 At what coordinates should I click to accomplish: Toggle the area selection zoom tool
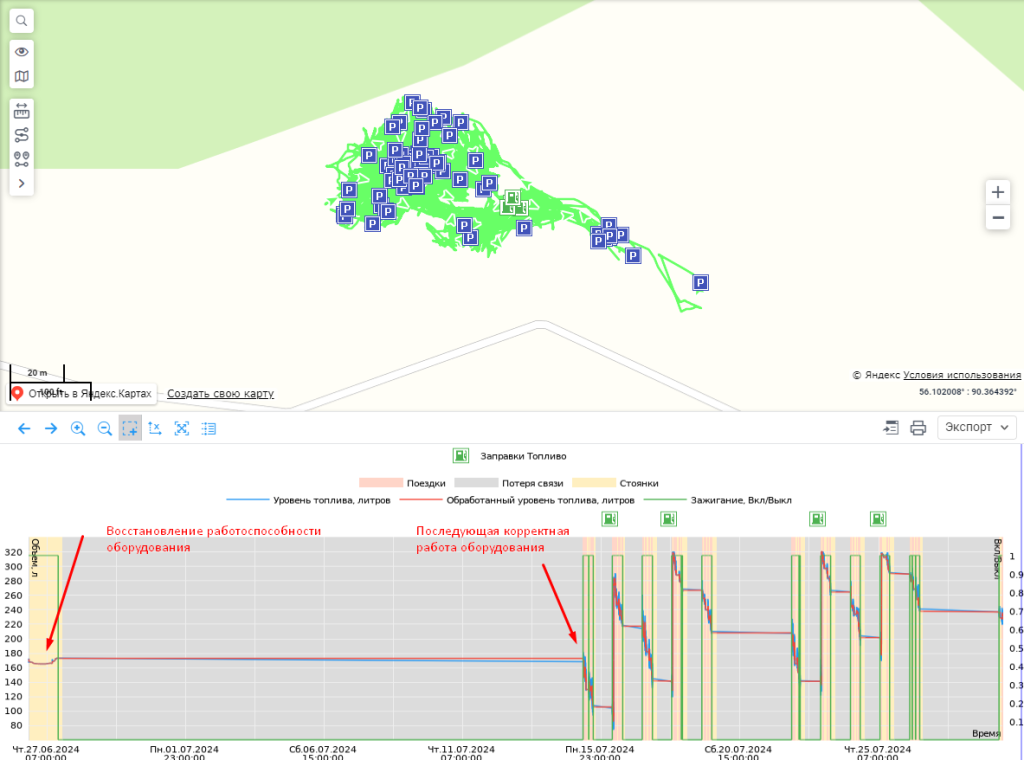pyautogui.click(x=130, y=428)
